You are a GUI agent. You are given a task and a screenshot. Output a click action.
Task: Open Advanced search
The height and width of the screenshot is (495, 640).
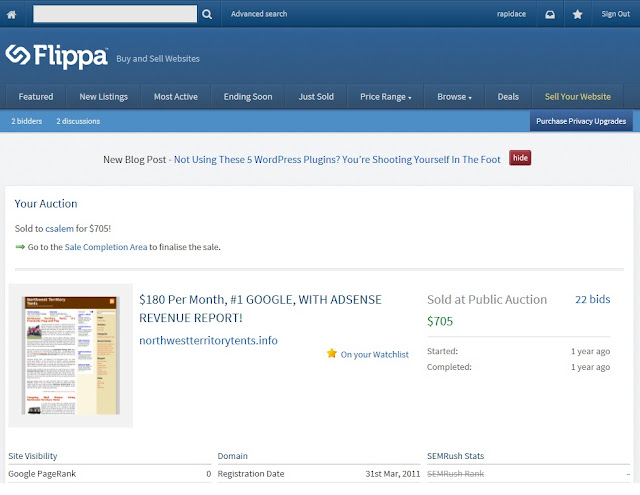coord(259,14)
